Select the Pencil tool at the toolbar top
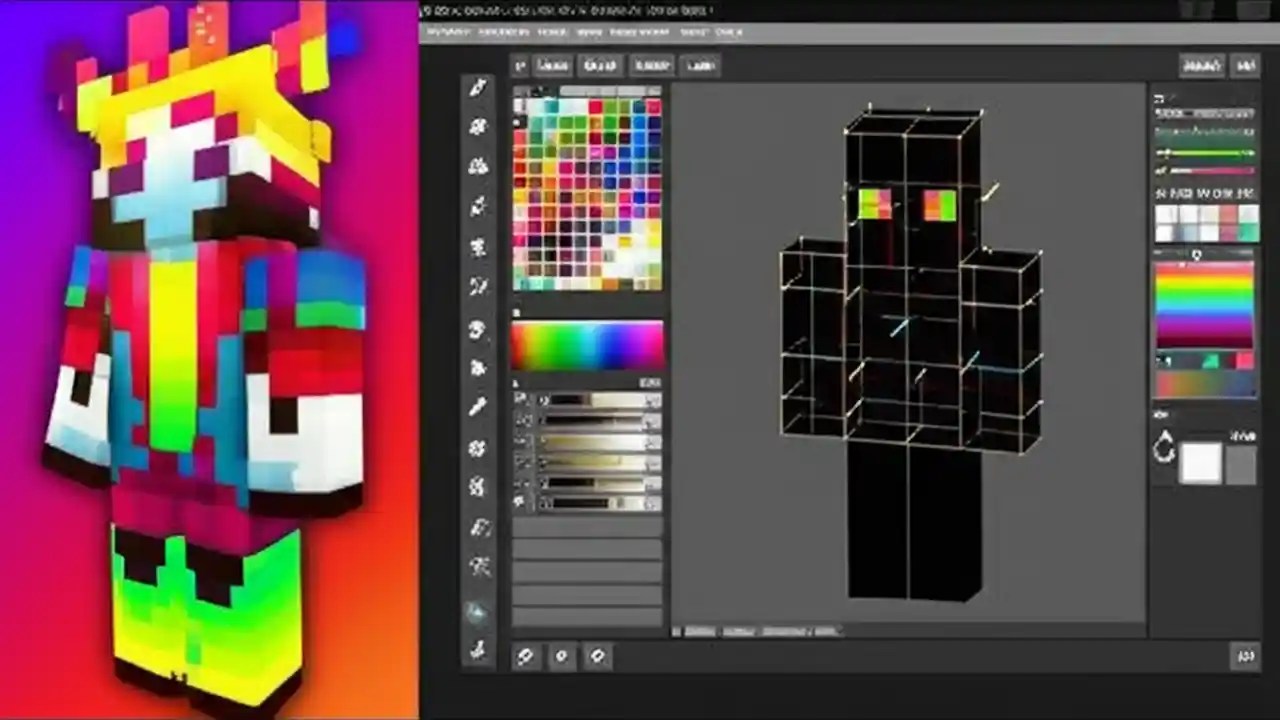The width and height of the screenshot is (1280, 720). (x=478, y=88)
